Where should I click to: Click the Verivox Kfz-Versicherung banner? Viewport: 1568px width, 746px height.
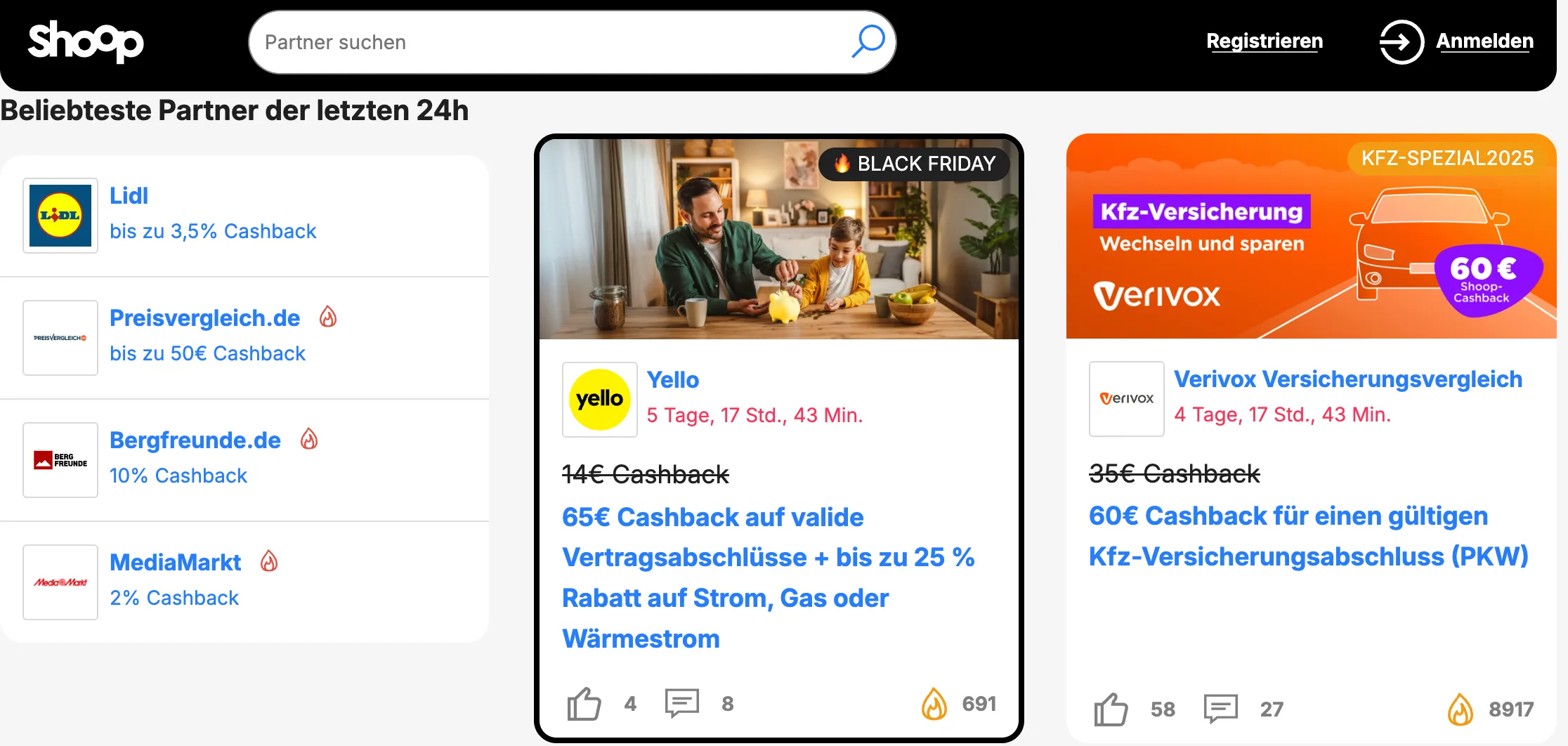click(x=1312, y=236)
